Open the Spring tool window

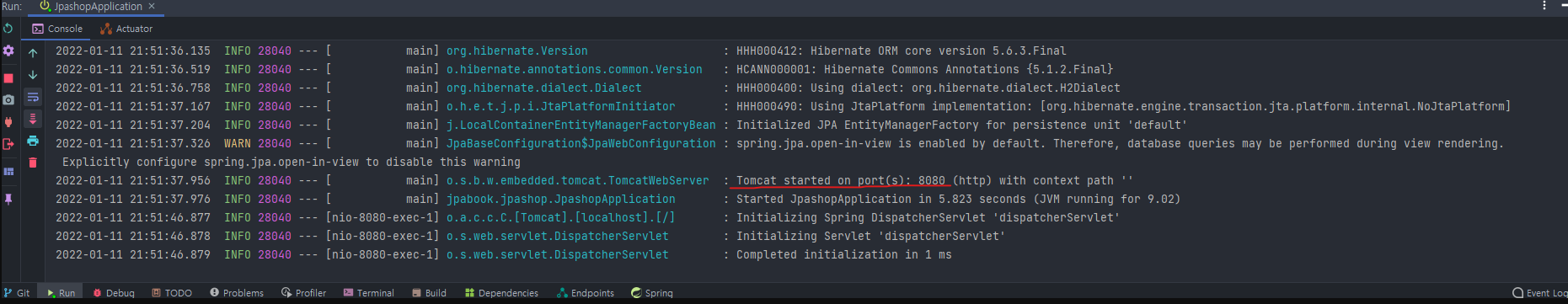pyautogui.click(x=652, y=293)
